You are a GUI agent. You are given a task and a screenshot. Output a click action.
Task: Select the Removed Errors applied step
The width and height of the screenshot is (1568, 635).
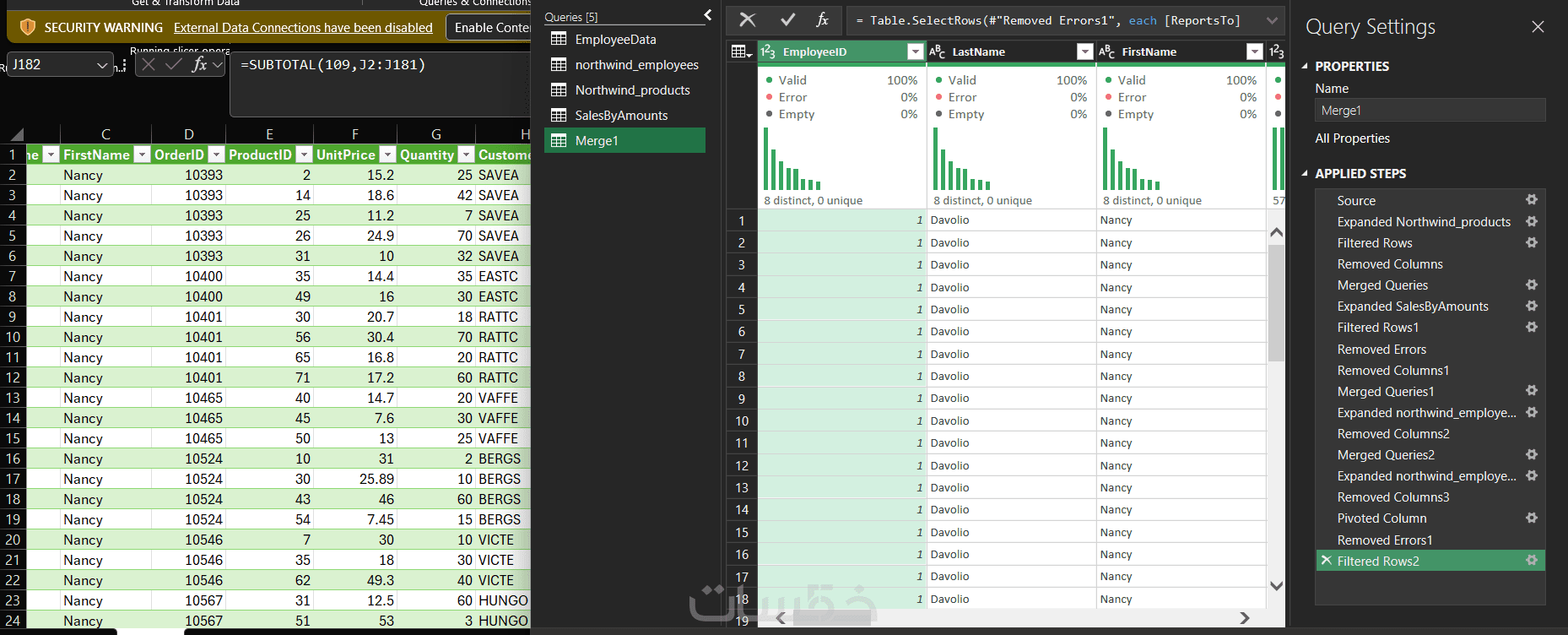1381,349
